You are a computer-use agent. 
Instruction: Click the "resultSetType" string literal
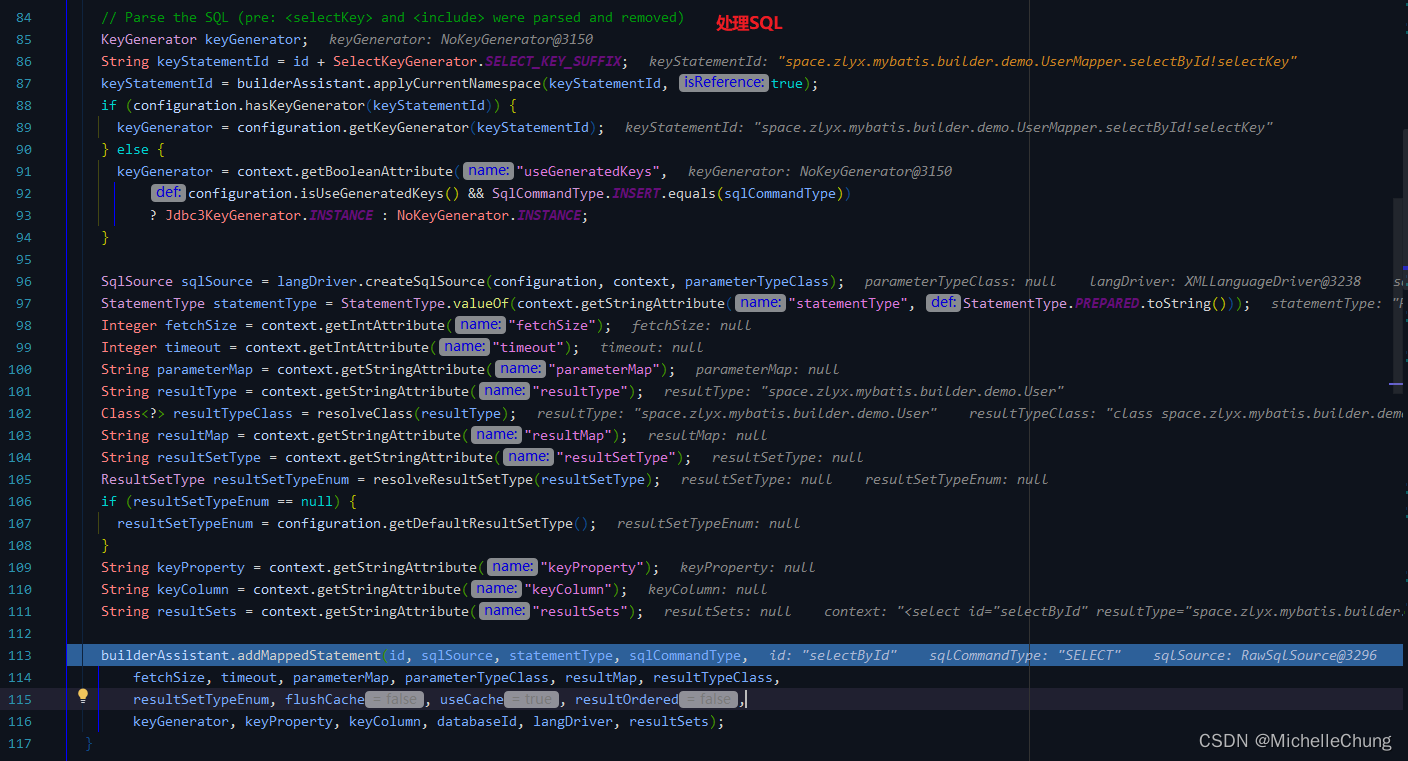pos(617,457)
